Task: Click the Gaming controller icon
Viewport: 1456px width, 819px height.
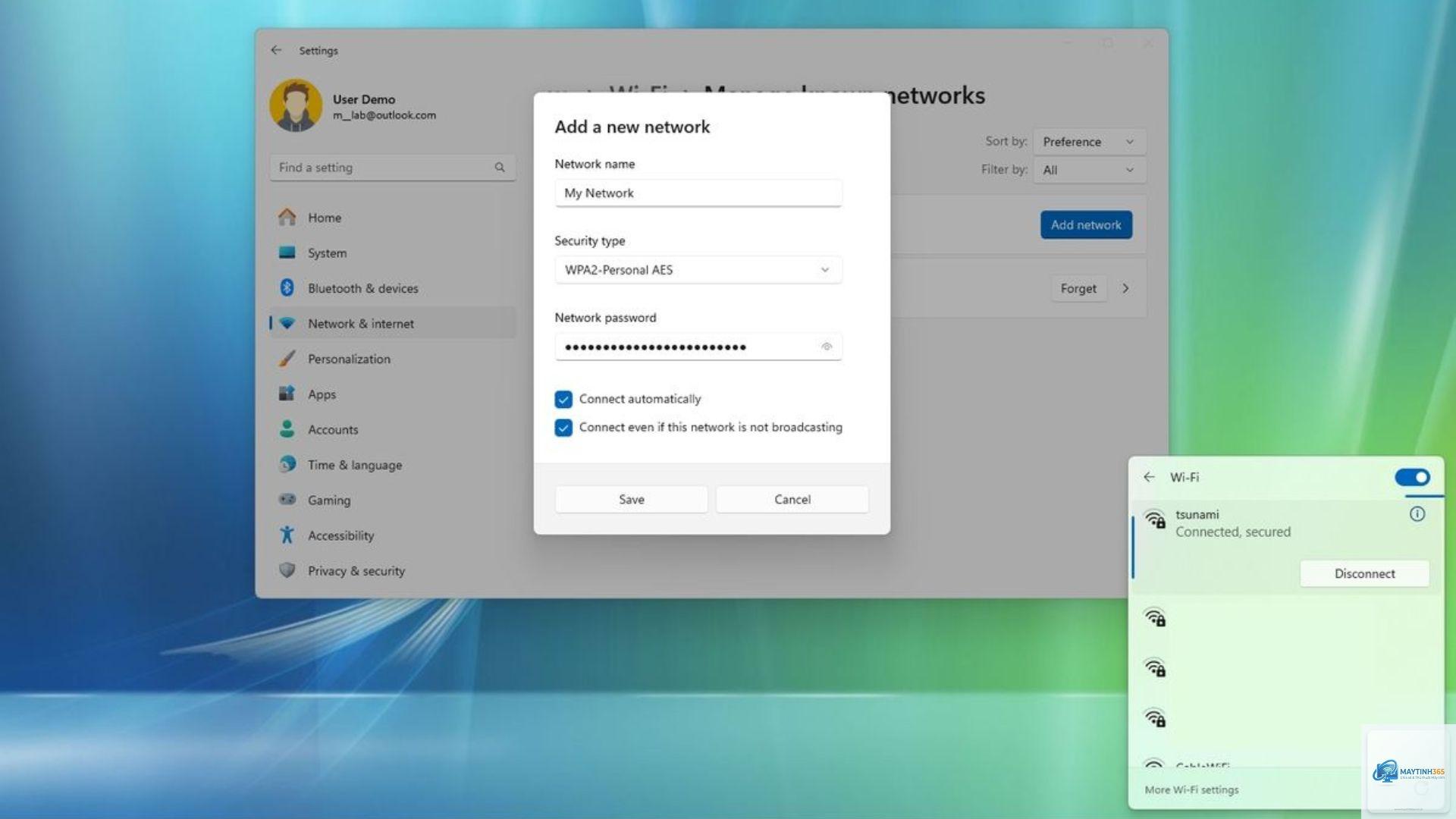Action: point(287,499)
